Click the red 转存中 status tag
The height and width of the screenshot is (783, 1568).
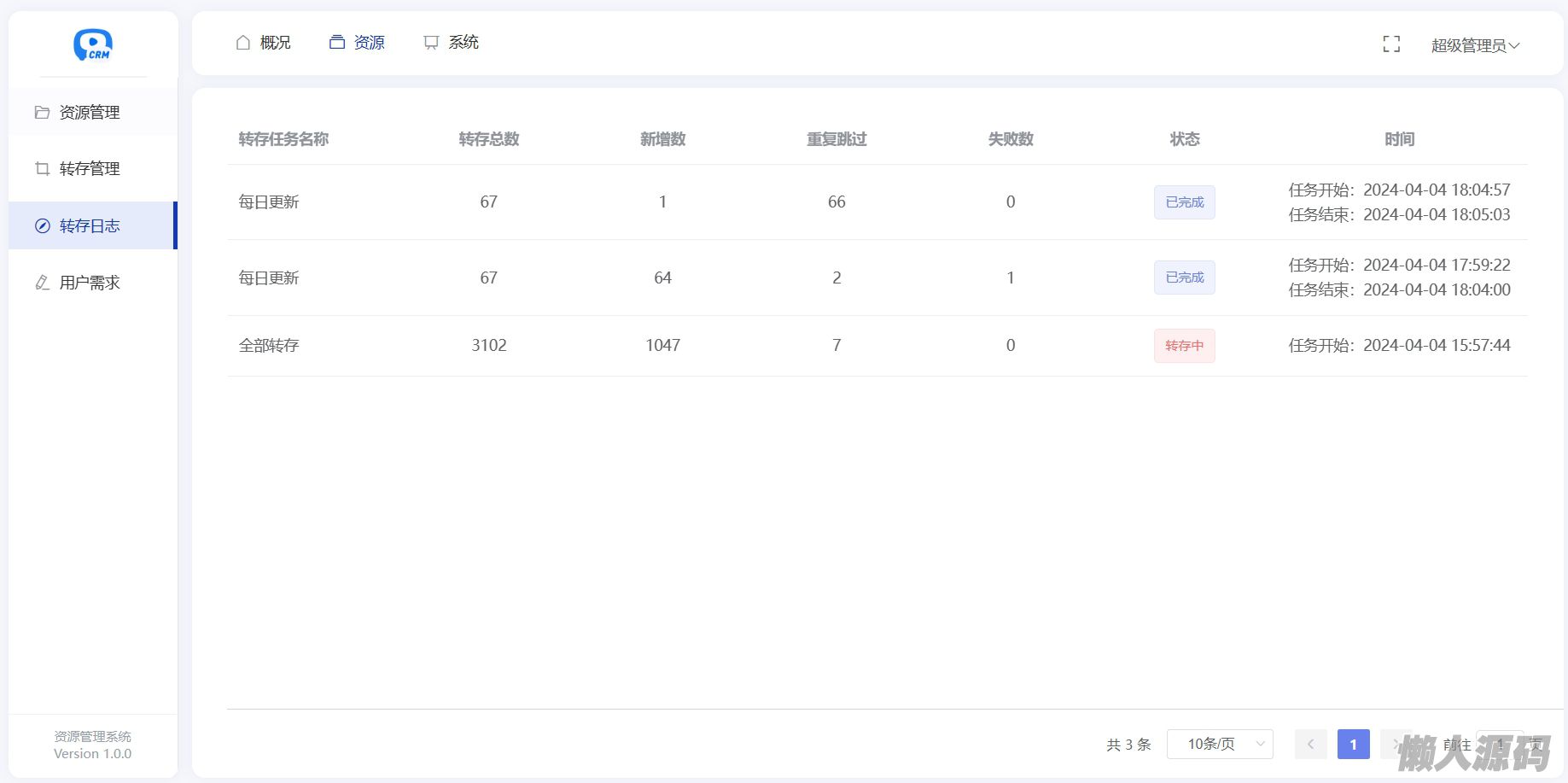pos(1184,346)
